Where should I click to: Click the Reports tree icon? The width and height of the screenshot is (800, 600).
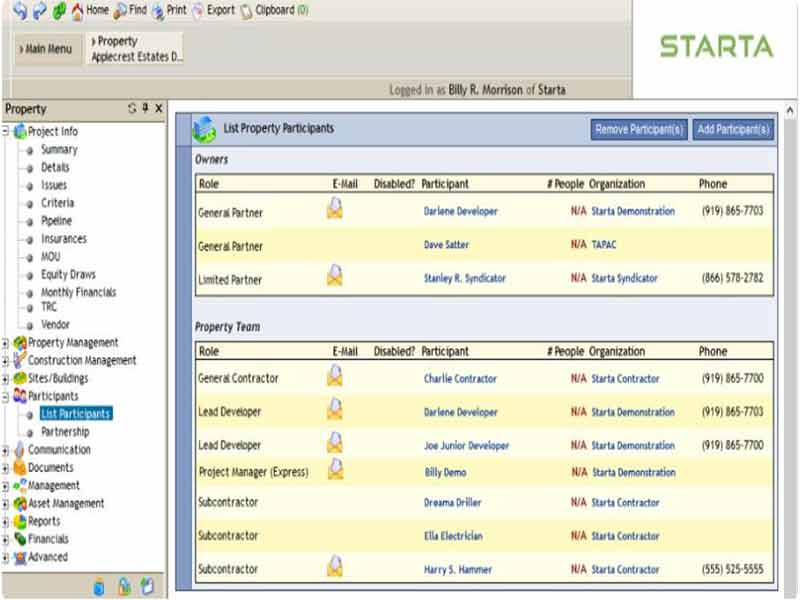click(x=20, y=521)
